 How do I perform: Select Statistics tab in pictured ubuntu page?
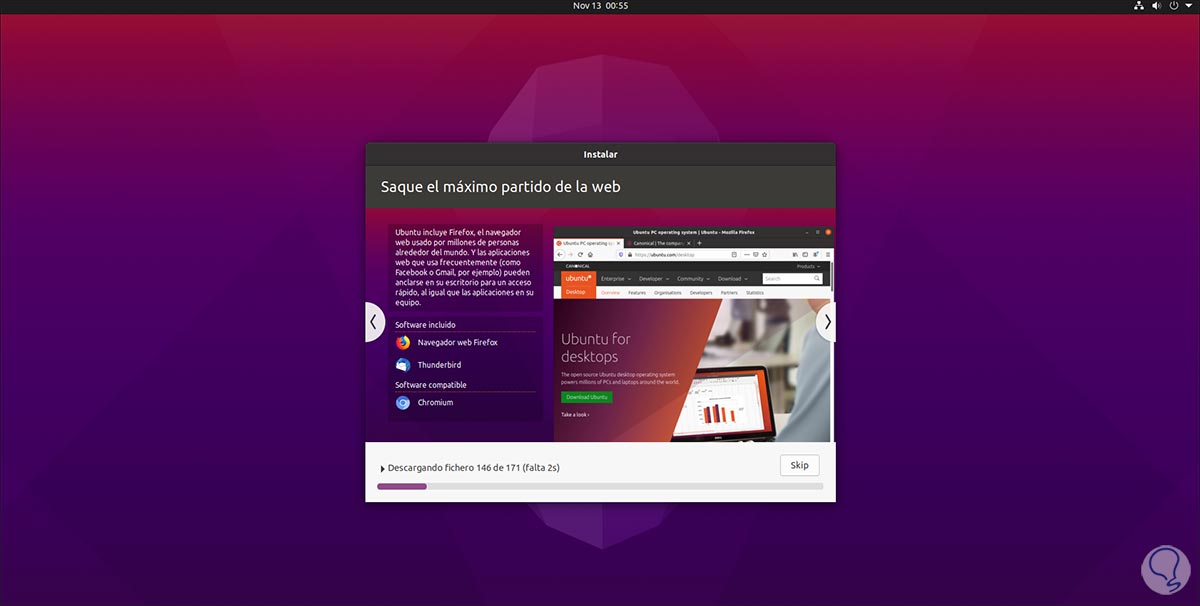pos(755,293)
